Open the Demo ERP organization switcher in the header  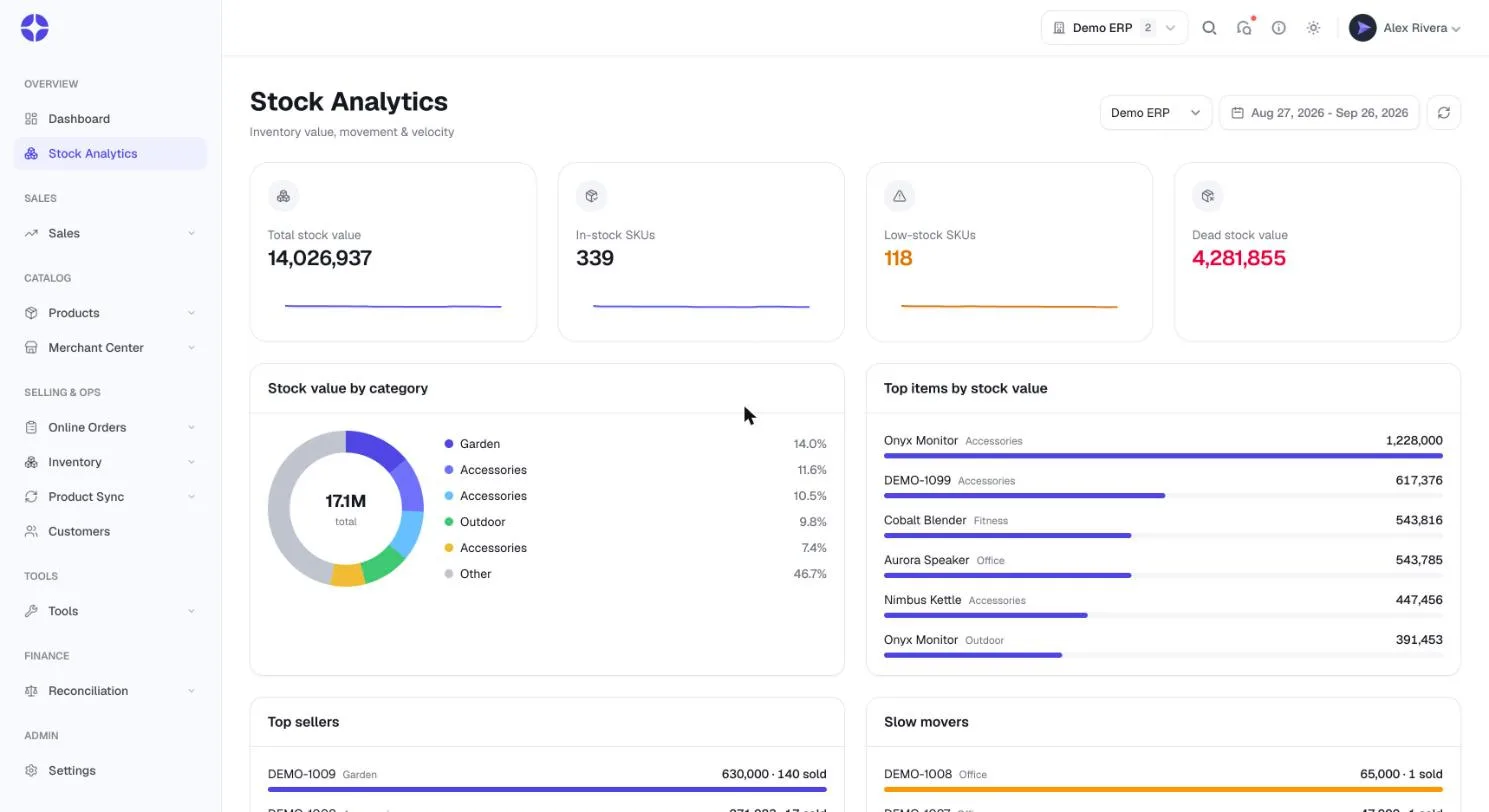pos(1114,28)
